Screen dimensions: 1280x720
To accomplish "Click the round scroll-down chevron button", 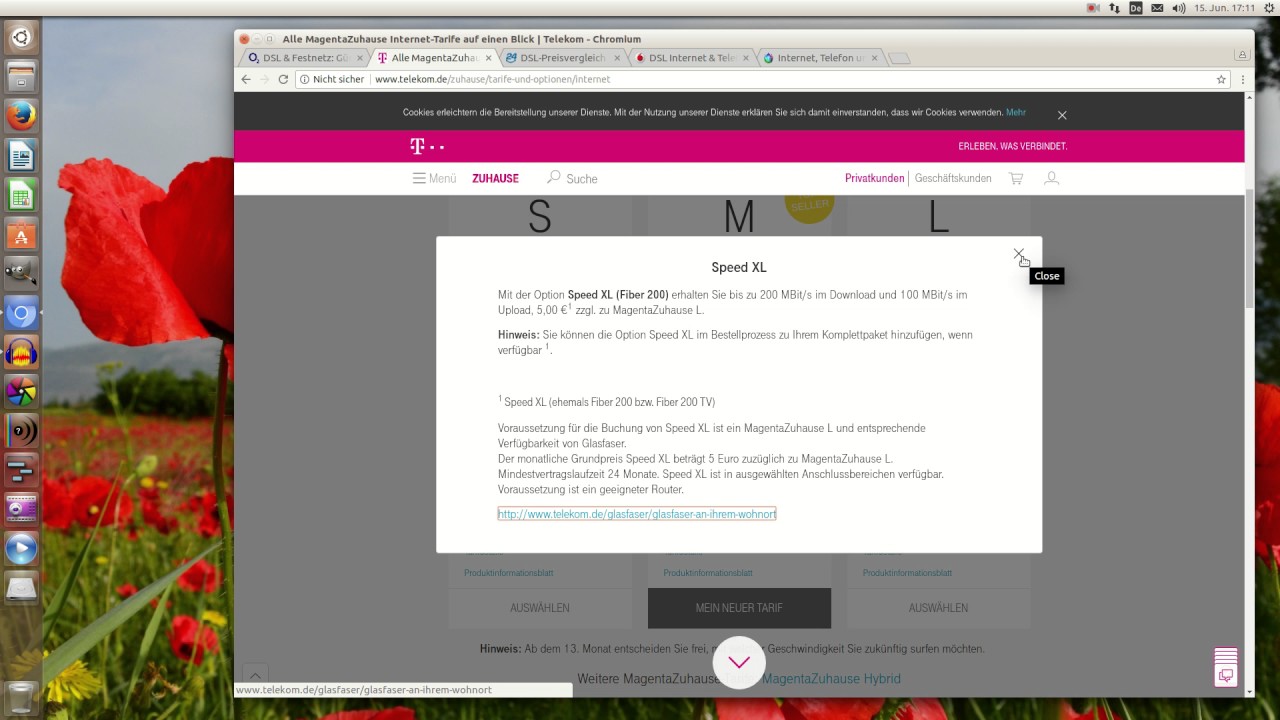I will [739, 662].
